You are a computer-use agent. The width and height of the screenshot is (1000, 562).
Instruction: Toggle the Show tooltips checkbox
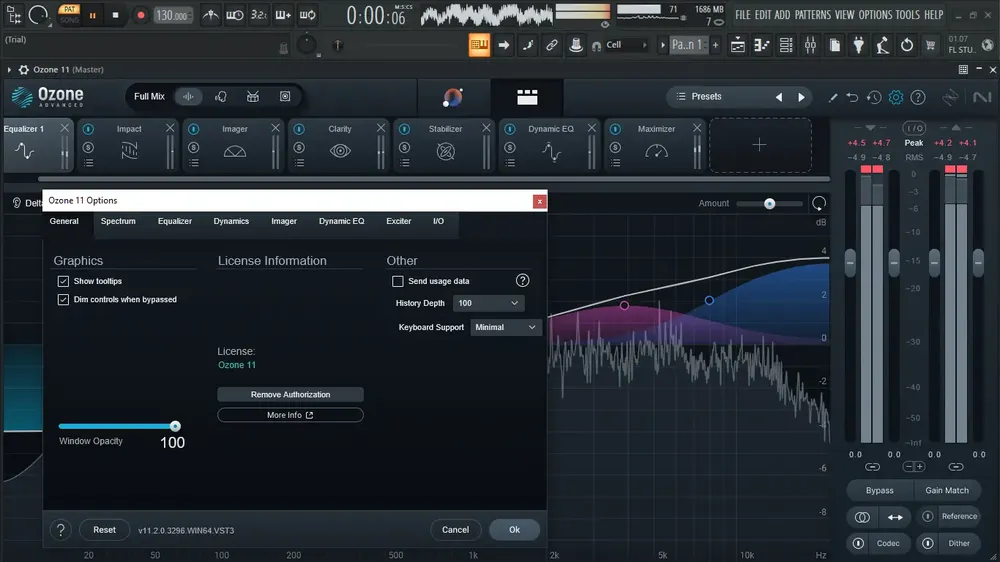[x=63, y=281]
